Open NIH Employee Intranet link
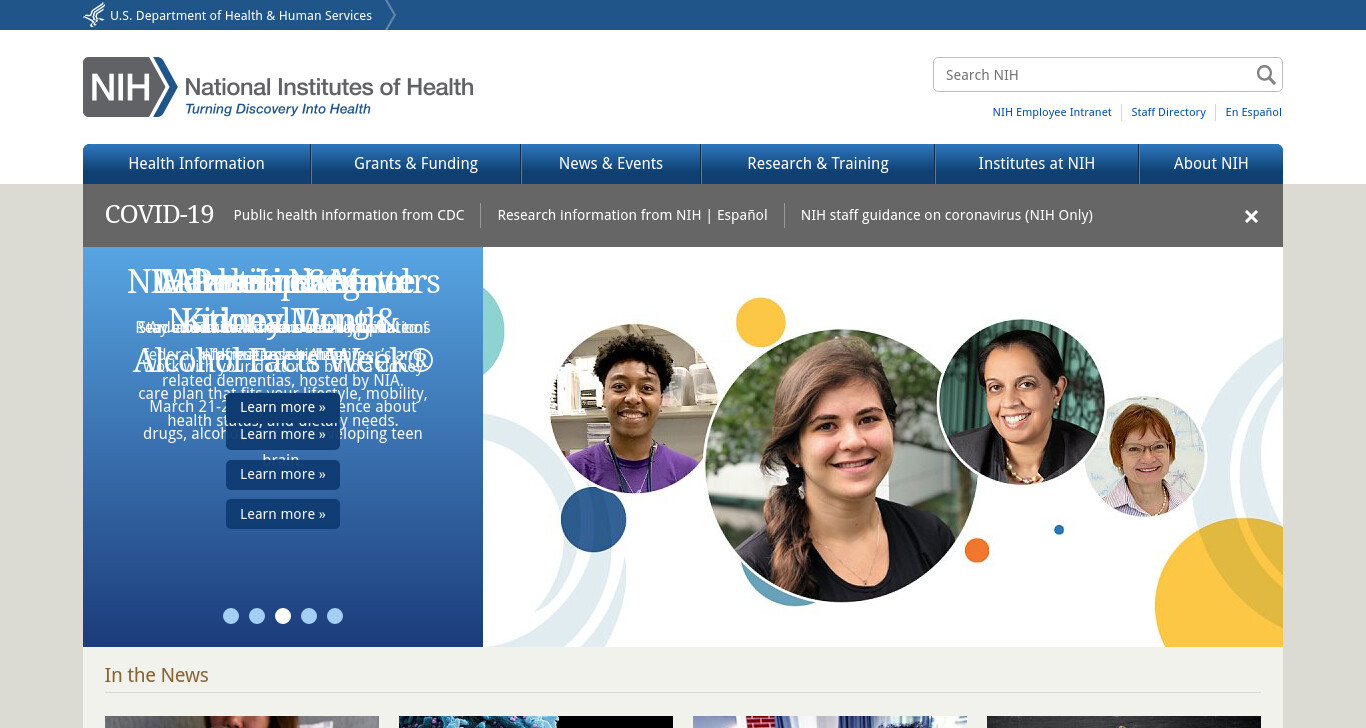Image resolution: width=1366 pixels, height=728 pixels. 1052,112
